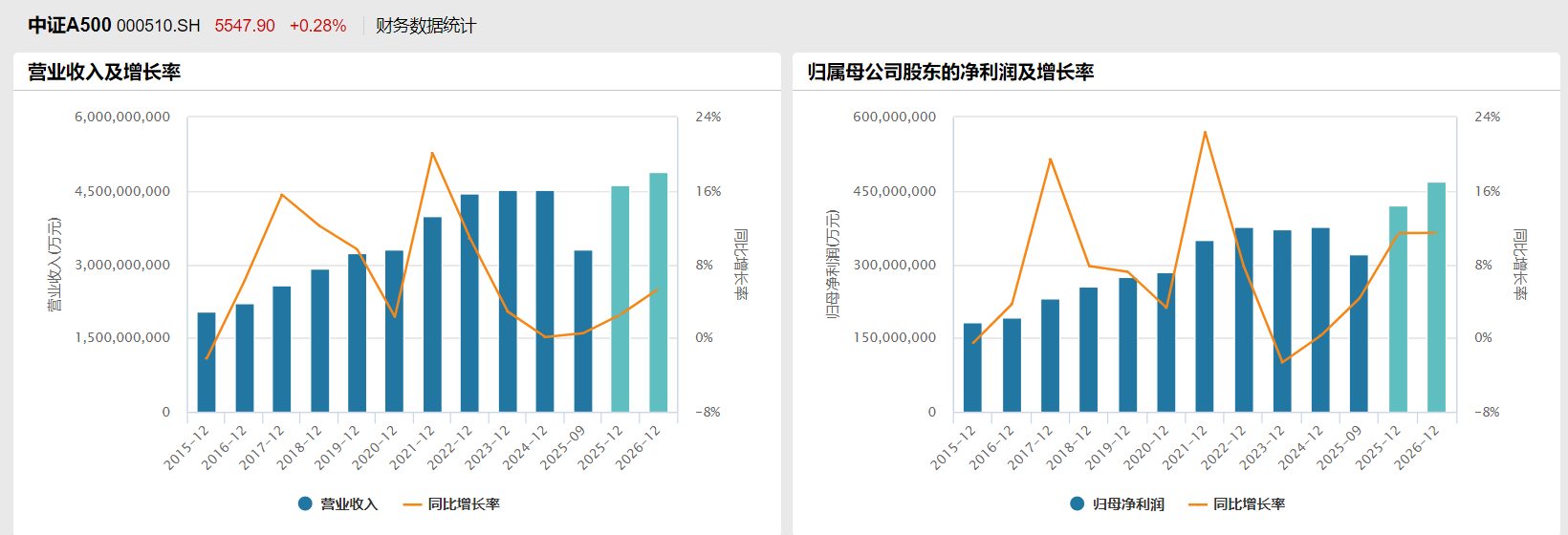Viewport: 1568px width, 535px height.
Task: Click the 5547.90 index price
Action: tap(245, 26)
